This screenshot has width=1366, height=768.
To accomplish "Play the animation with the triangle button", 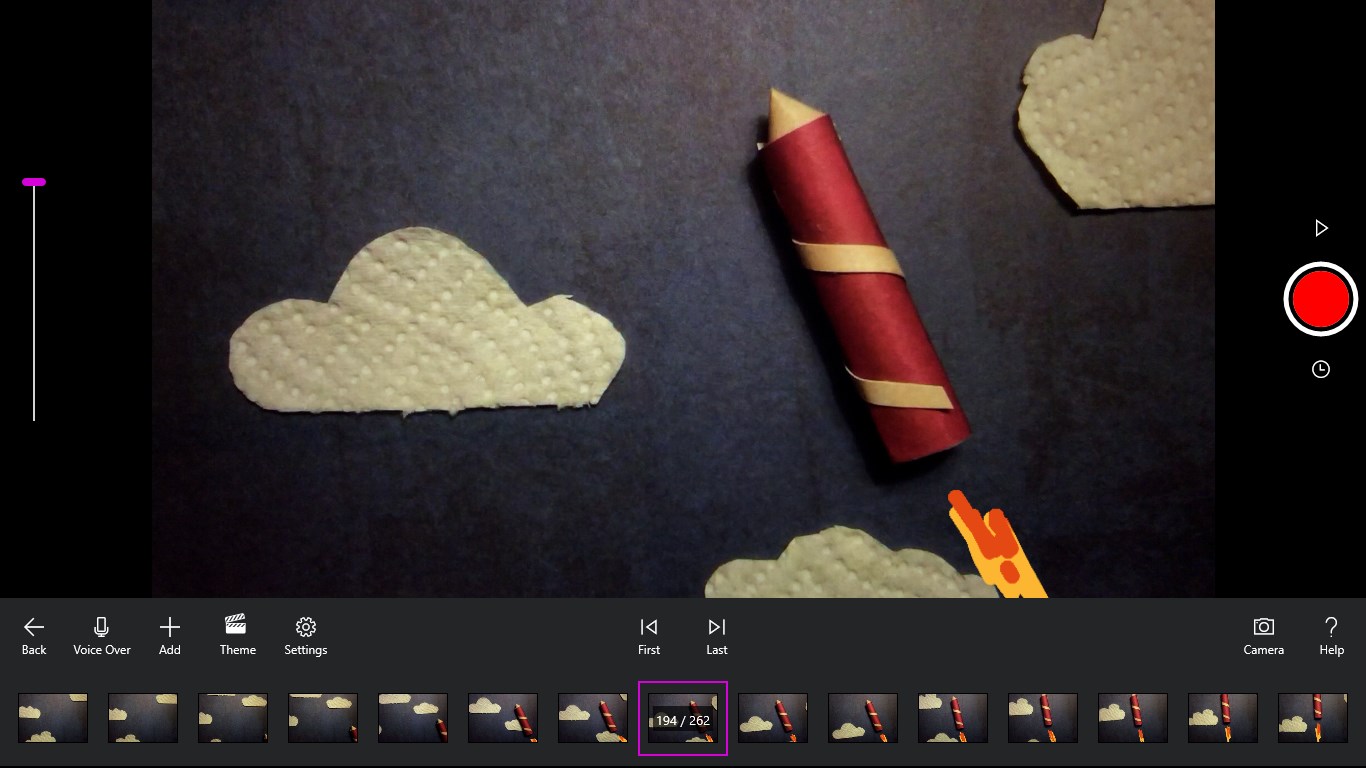I will pyautogui.click(x=1321, y=229).
